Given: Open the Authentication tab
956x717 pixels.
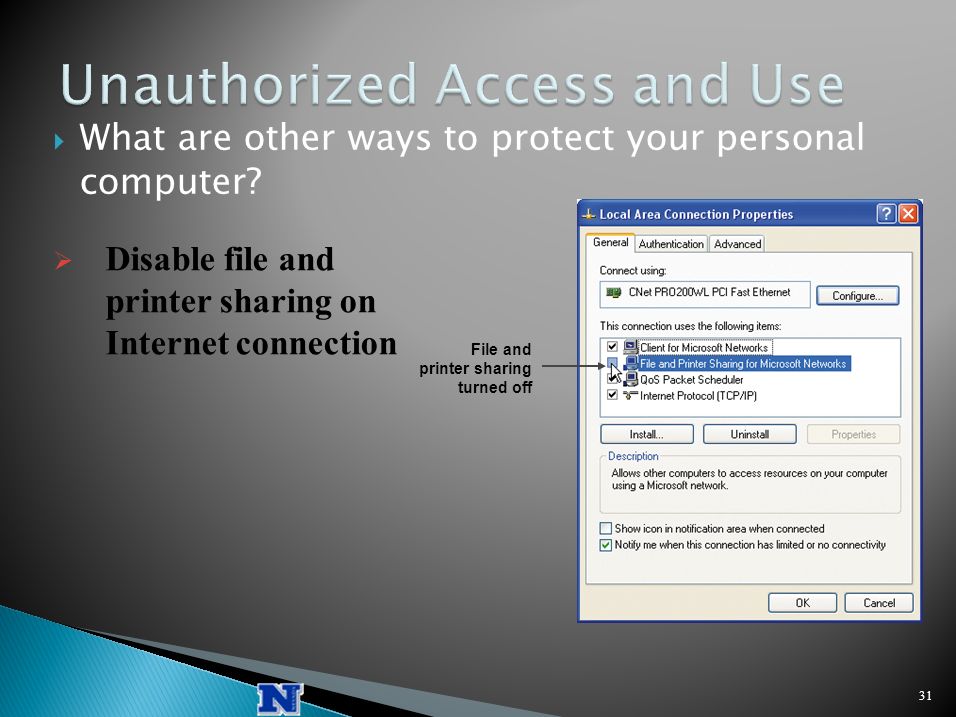Looking at the screenshot, I should 671,244.
